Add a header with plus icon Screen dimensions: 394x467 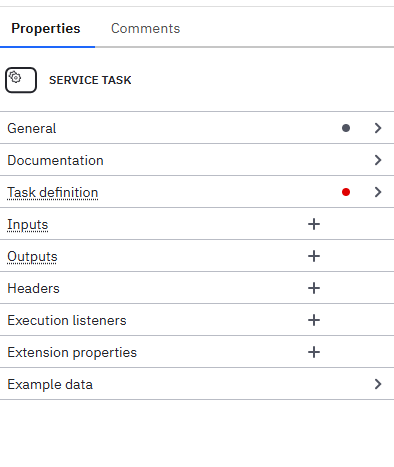[314, 288]
